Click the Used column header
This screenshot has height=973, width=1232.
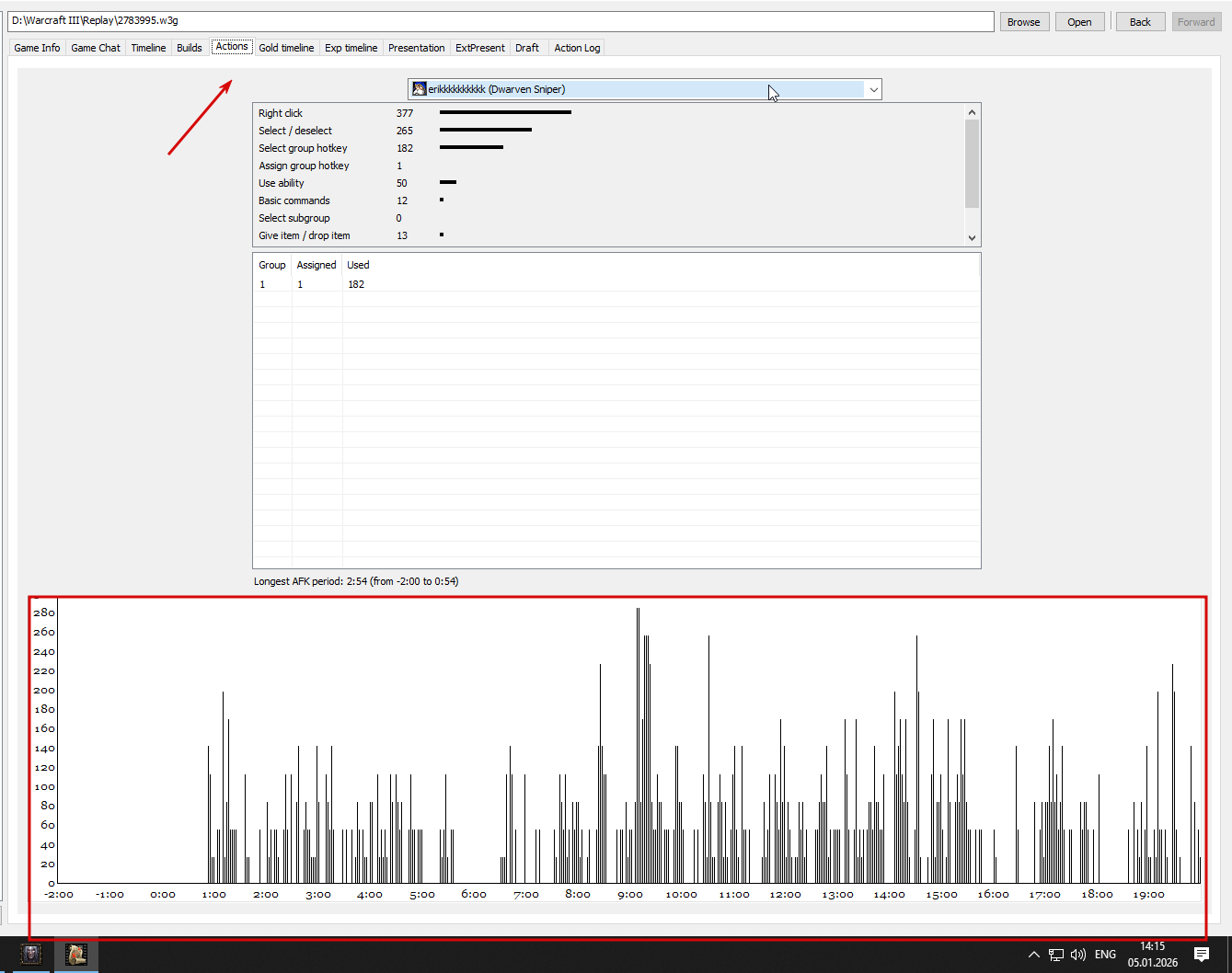pyautogui.click(x=358, y=265)
